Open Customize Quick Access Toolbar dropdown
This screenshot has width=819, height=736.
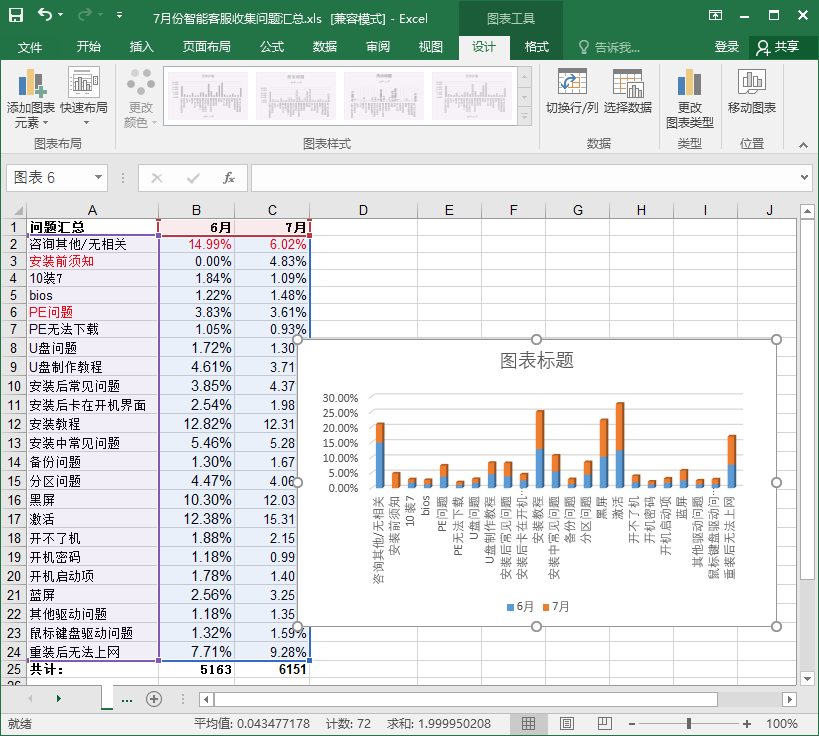click(x=120, y=16)
